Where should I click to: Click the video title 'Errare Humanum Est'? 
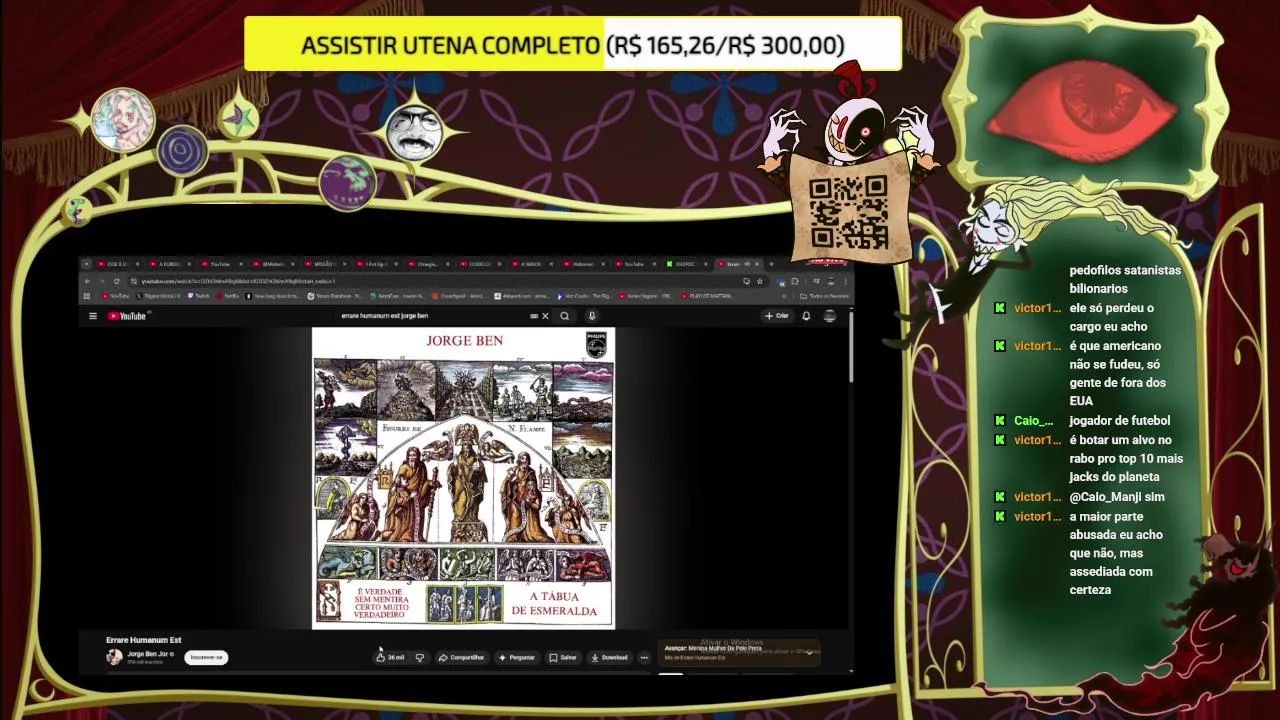coord(143,640)
